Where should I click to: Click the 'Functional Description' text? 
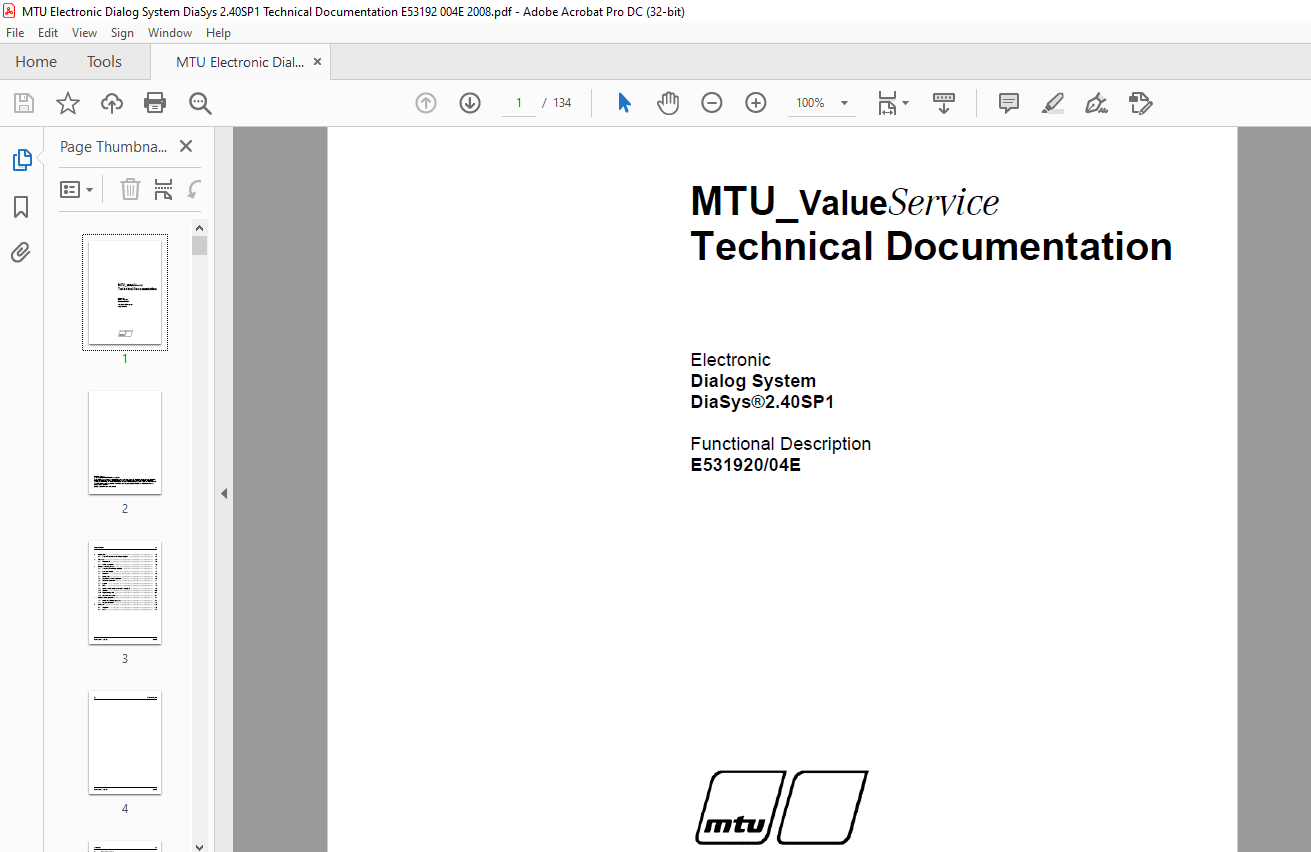(781, 444)
